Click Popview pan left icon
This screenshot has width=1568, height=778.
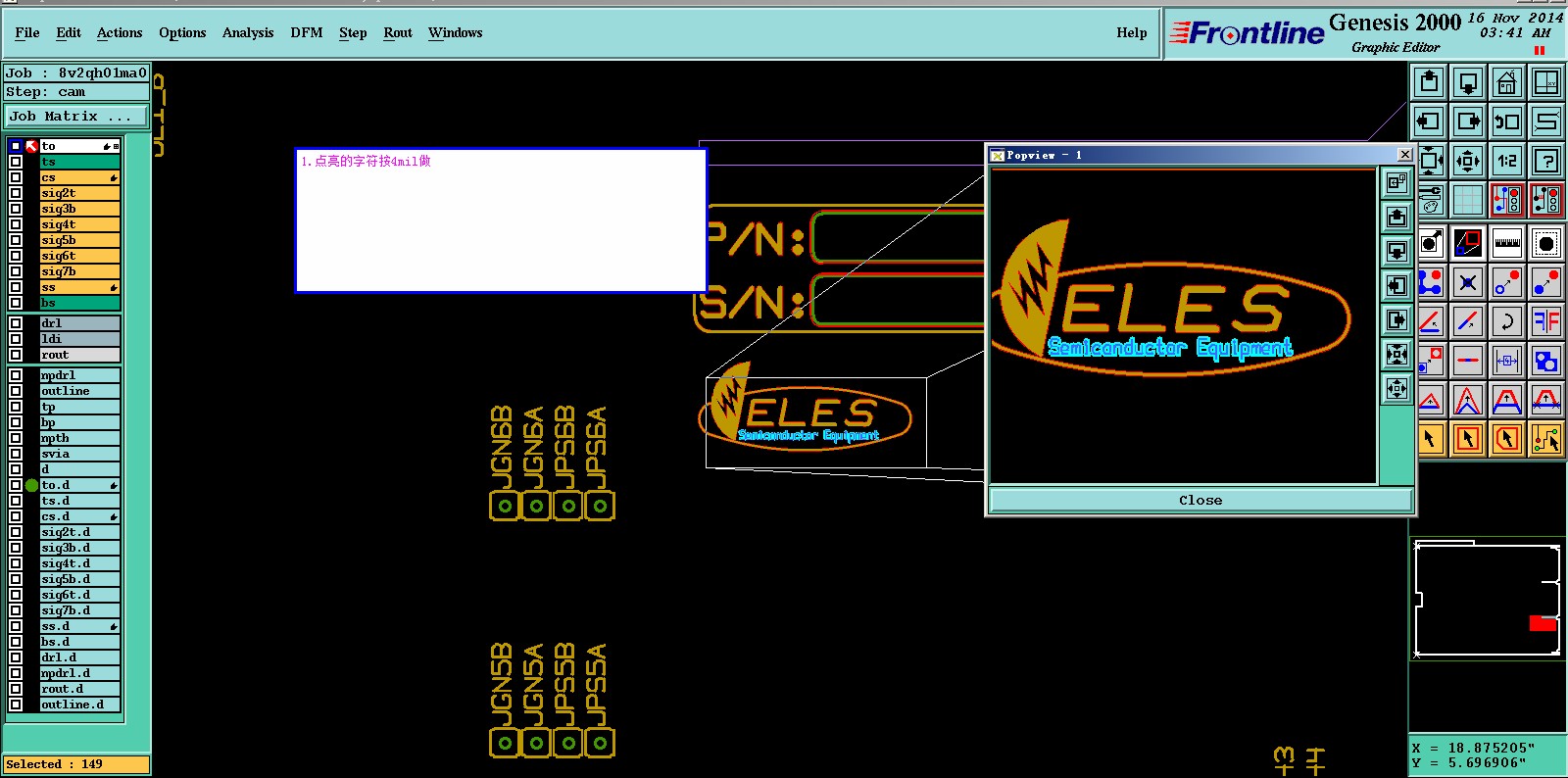click(x=1397, y=285)
